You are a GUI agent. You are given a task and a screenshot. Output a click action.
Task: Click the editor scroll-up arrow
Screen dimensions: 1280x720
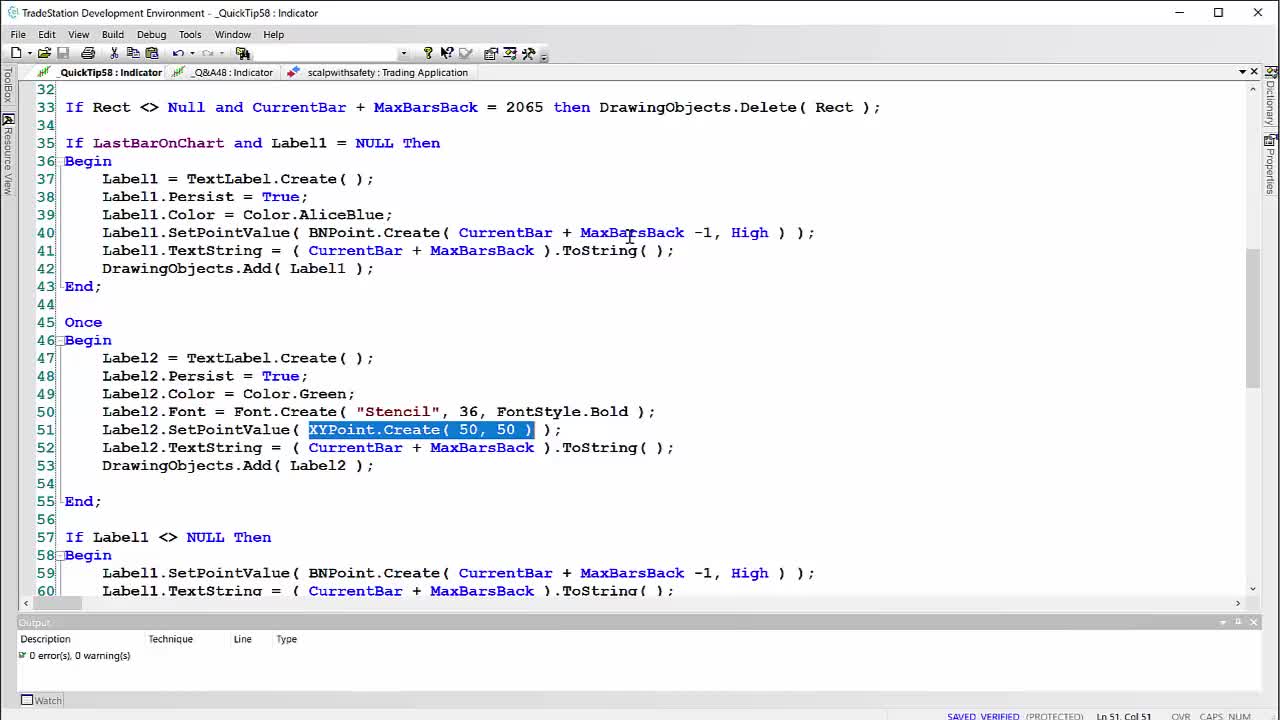click(1253, 88)
